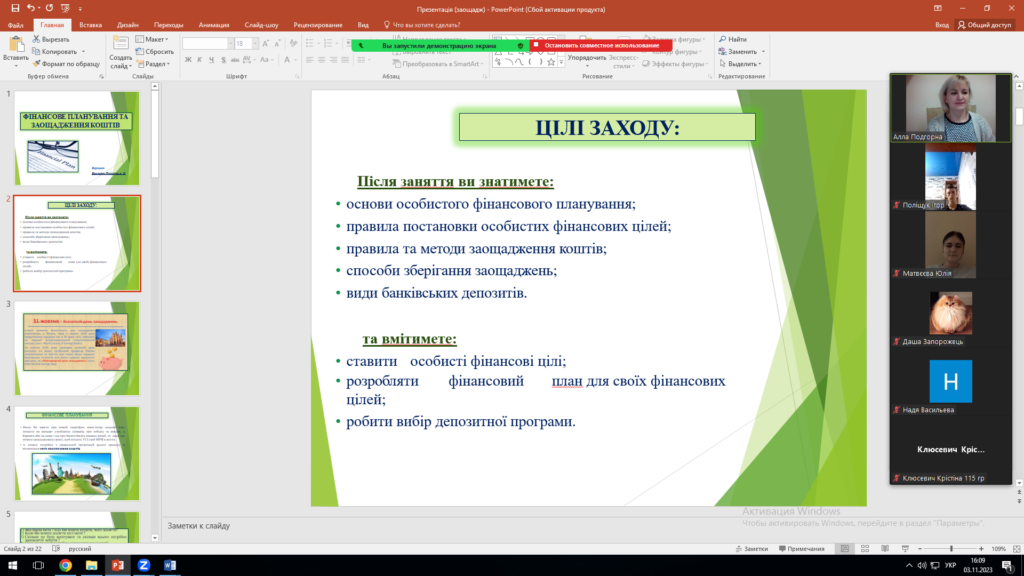Switch to the Переходы ribbon tab

point(168,25)
